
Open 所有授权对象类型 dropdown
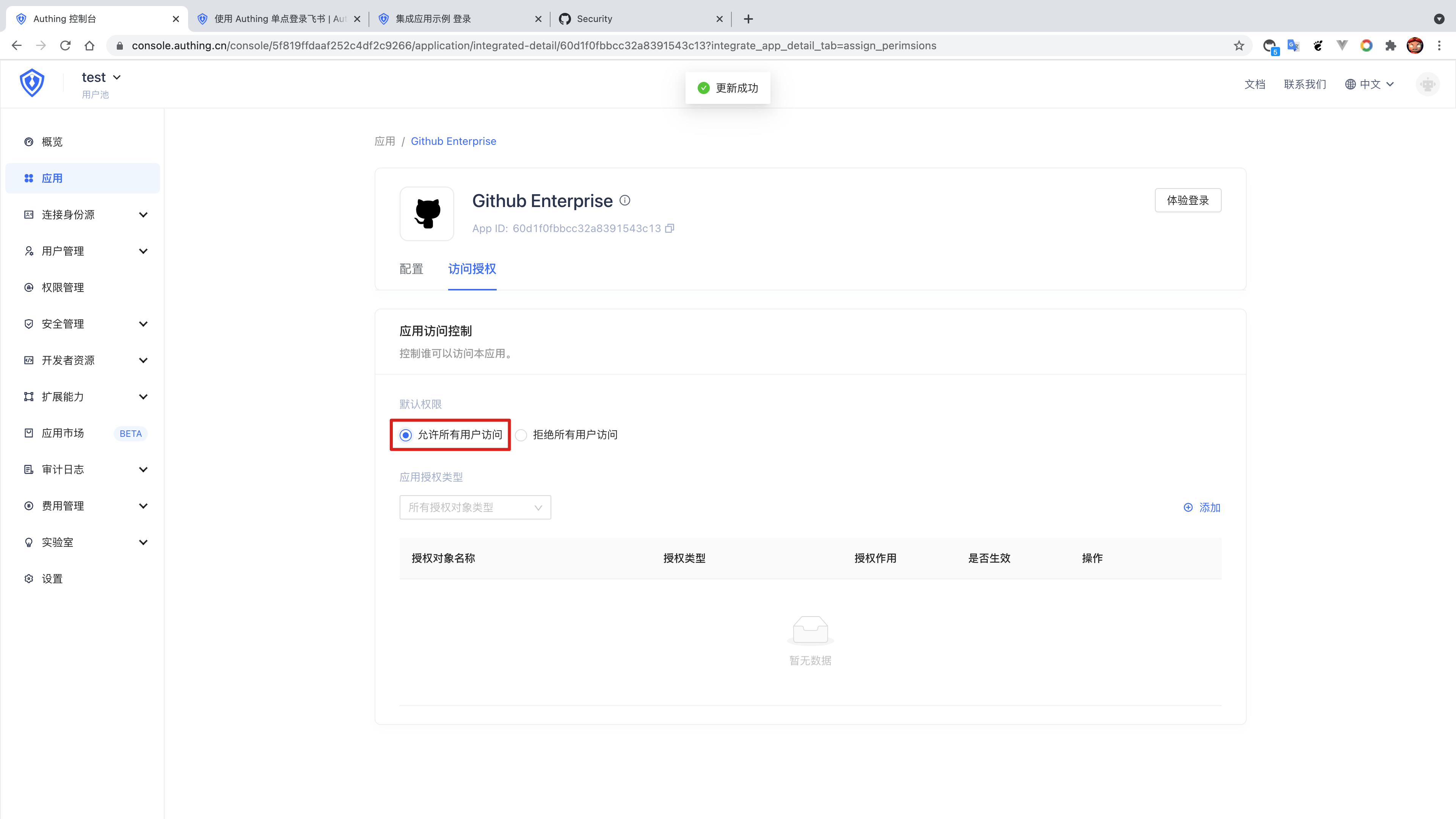475,508
